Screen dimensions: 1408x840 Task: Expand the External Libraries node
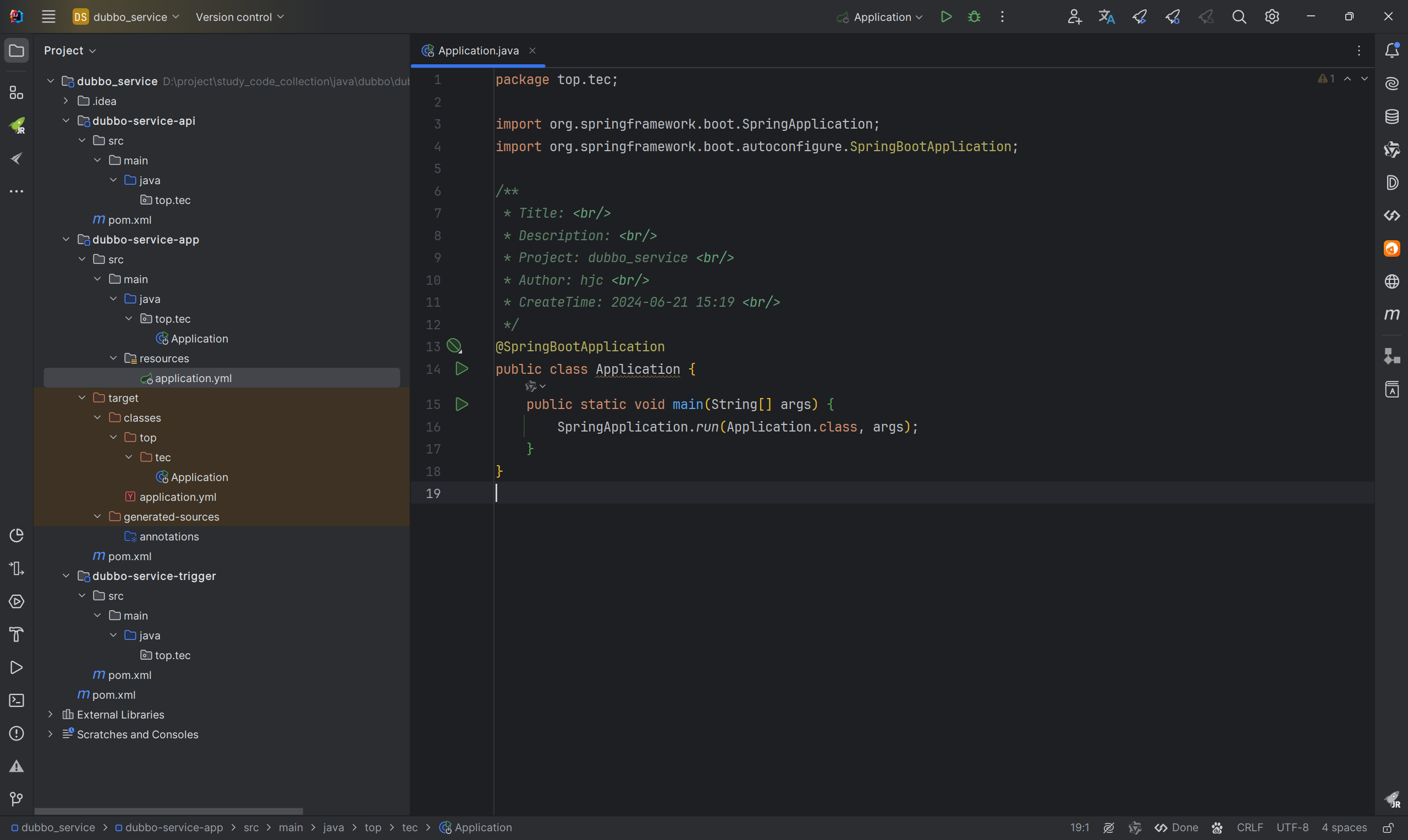click(x=51, y=714)
